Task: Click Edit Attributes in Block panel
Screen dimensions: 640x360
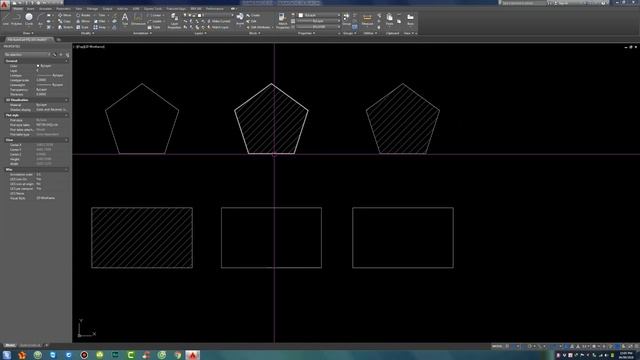Action: pos(258,27)
